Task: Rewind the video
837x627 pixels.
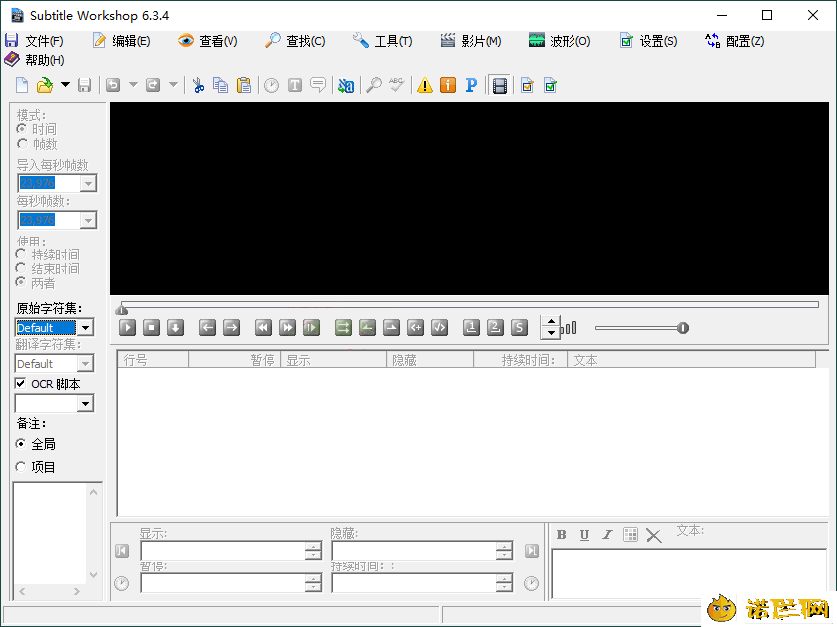Action: point(263,328)
